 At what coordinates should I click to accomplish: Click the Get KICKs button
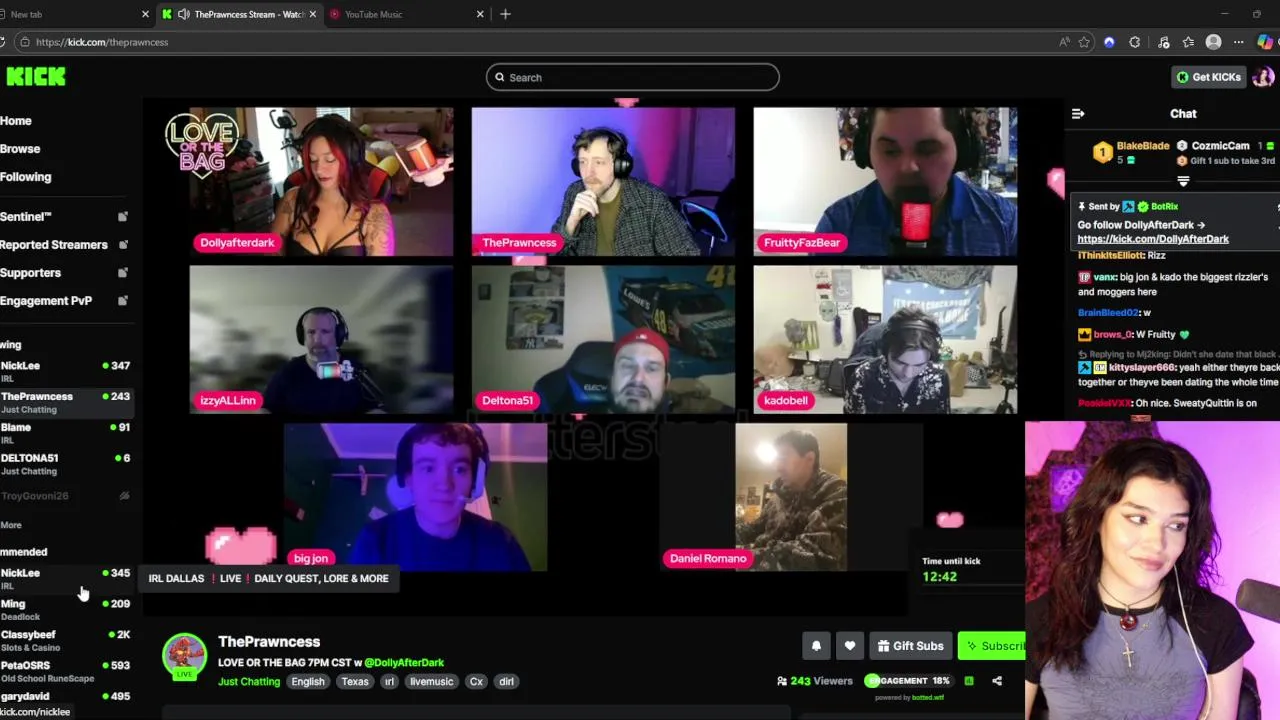point(1208,77)
